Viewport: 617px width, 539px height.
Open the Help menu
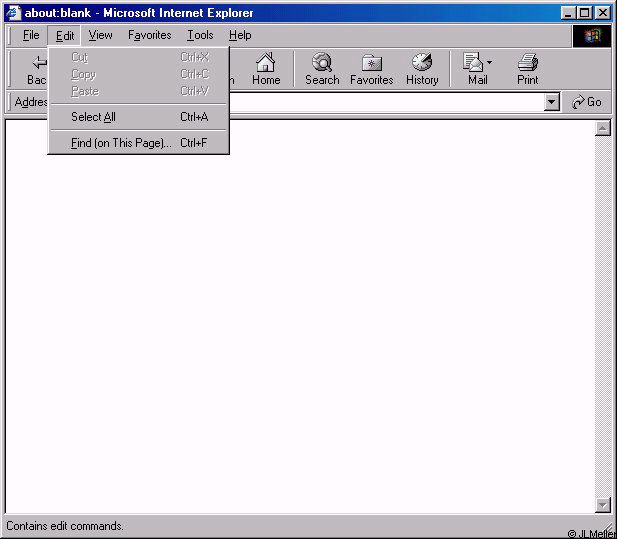click(240, 35)
